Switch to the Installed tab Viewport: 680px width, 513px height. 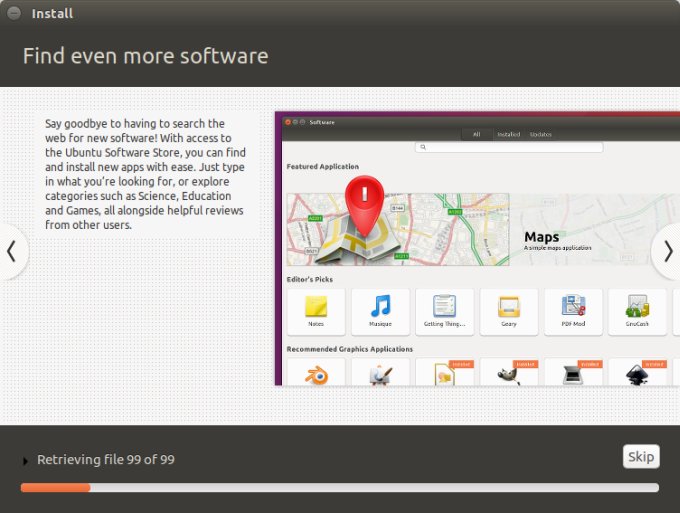point(508,134)
